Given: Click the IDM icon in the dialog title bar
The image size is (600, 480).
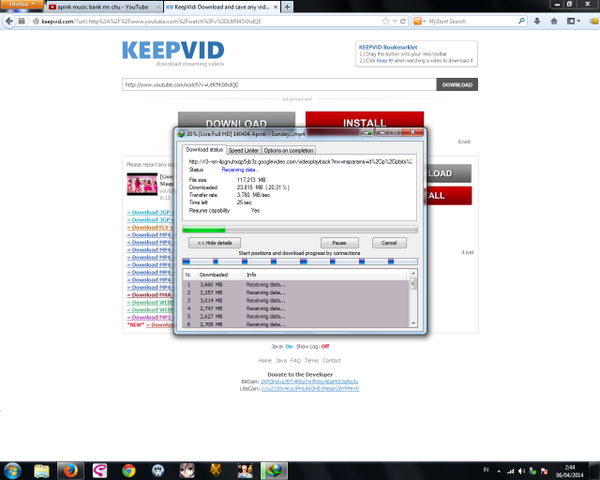Looking at the screenshot, I should click(x=181, y=134).
